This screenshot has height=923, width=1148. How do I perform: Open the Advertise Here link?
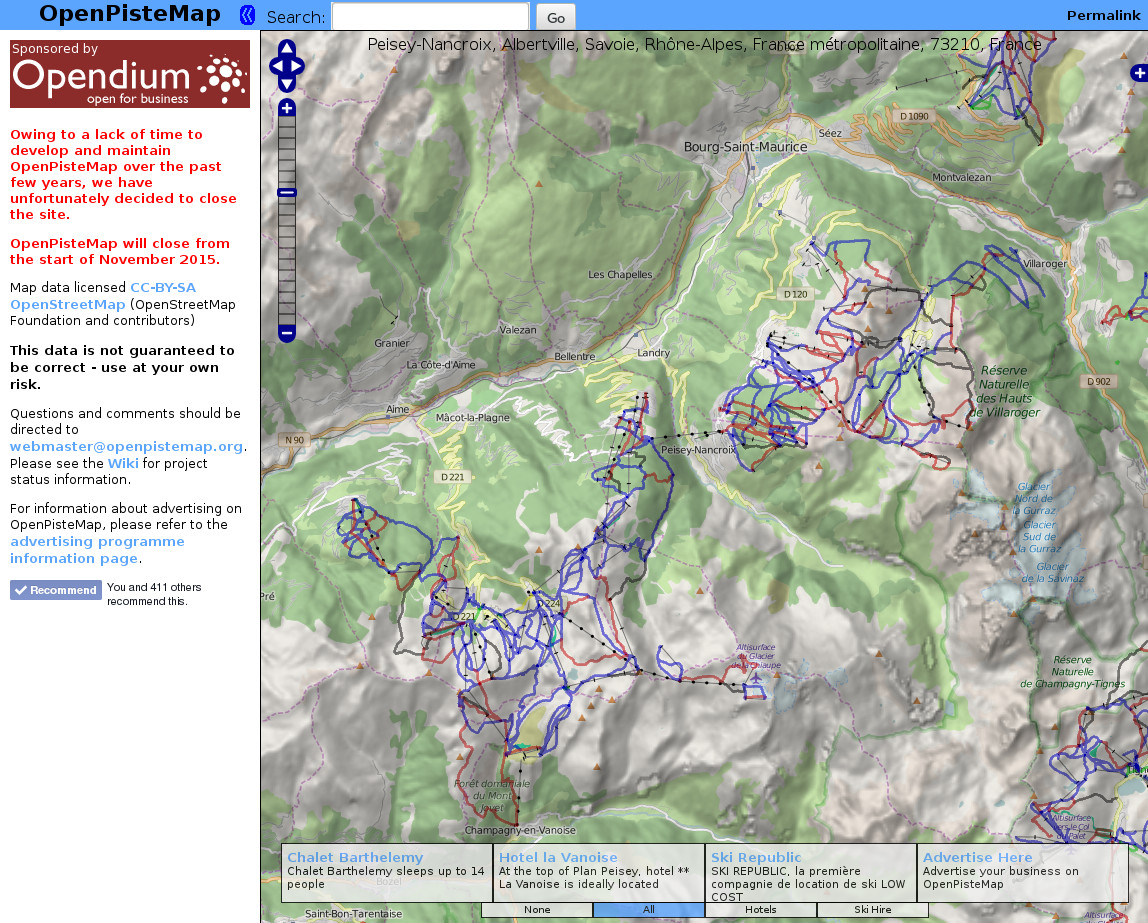click(977, 857)
